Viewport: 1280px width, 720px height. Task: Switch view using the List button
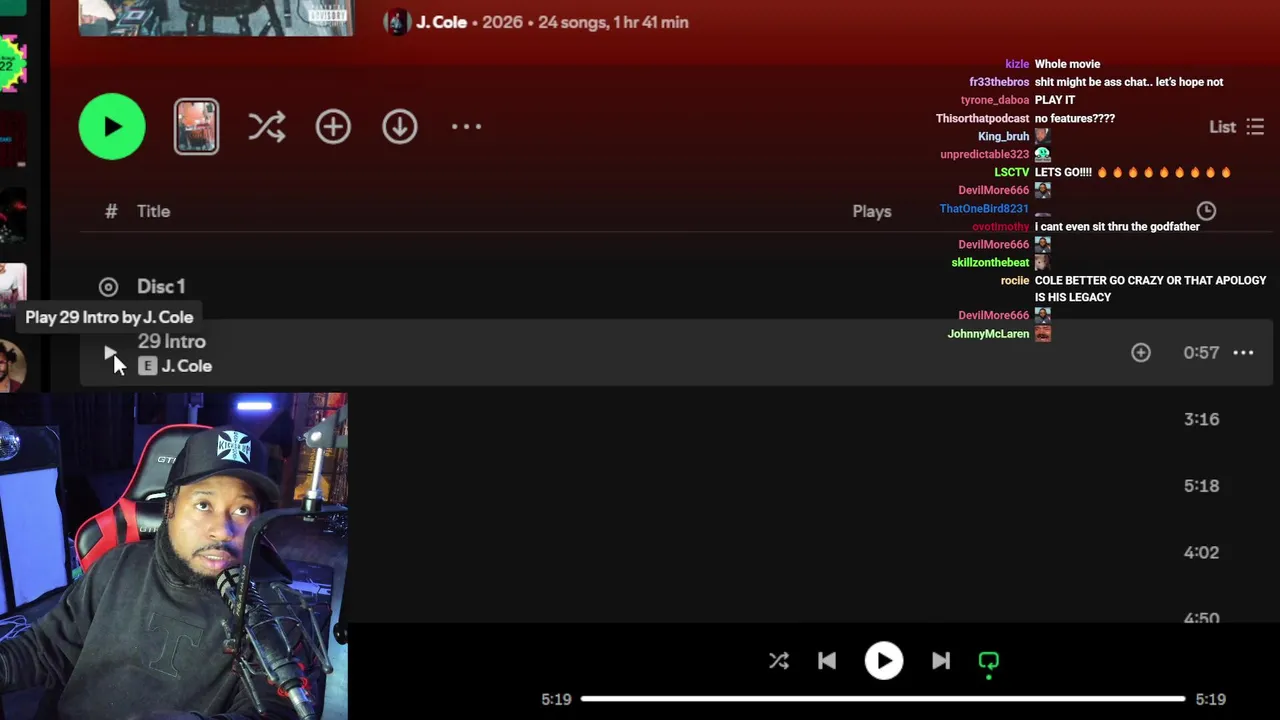tap(1237, 127)
